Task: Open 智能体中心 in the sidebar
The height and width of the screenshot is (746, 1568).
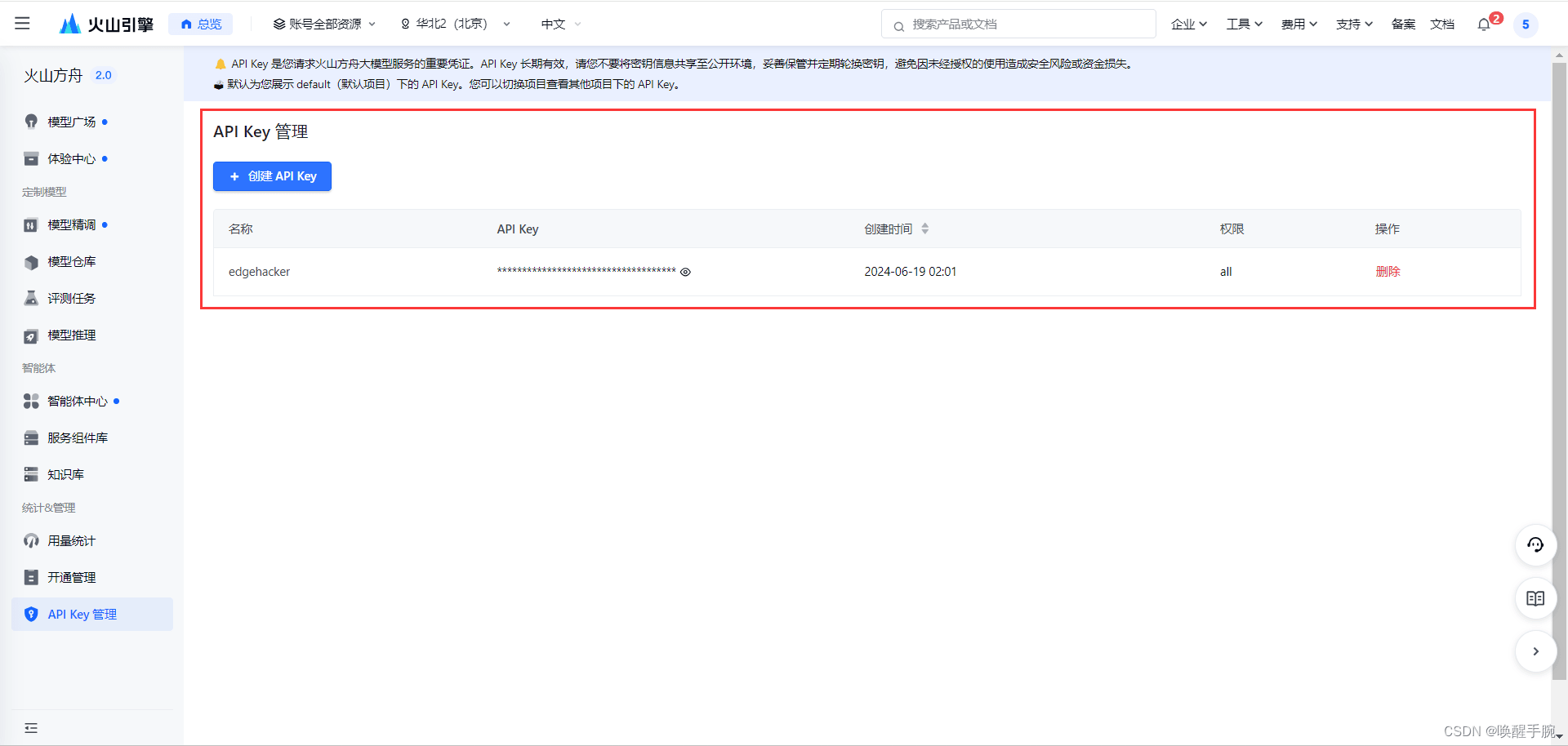Action: point(77,401)
